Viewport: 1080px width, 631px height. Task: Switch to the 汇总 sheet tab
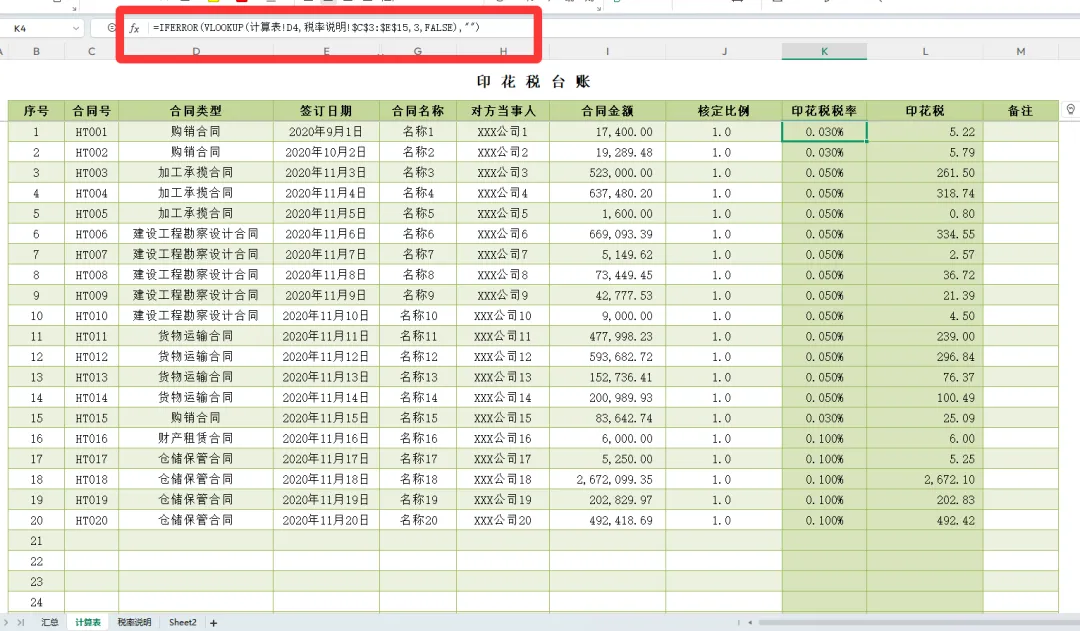coord(50,622)
